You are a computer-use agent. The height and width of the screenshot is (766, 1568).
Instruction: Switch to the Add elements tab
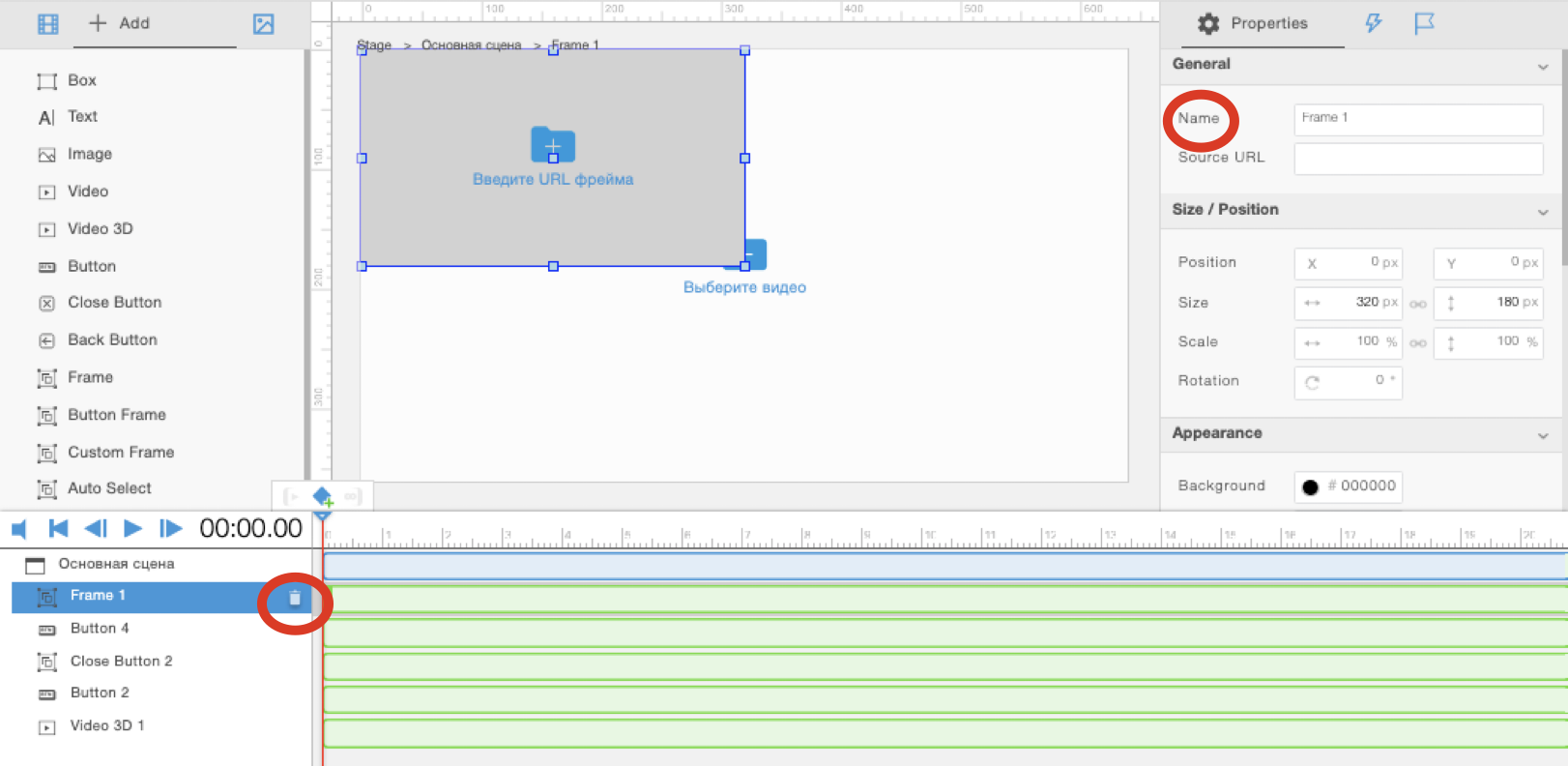click(120, 23)
